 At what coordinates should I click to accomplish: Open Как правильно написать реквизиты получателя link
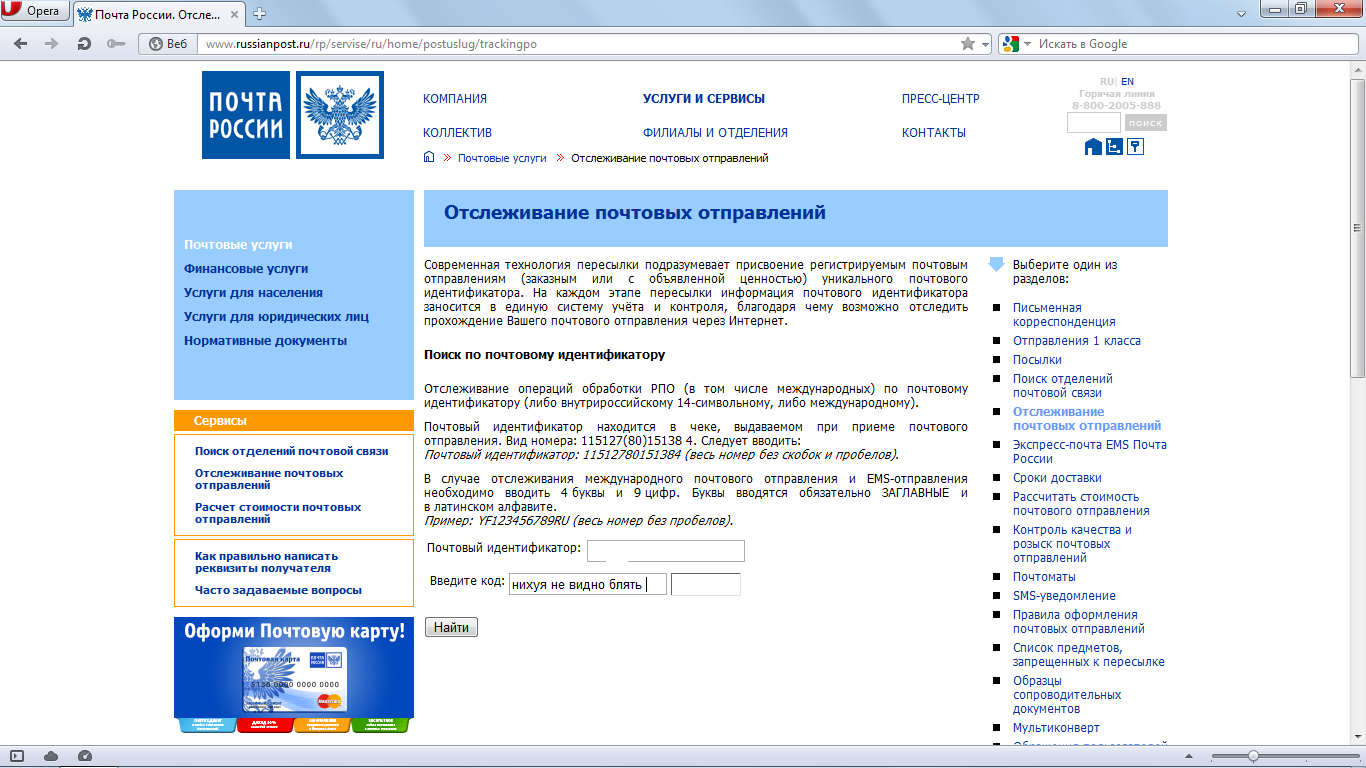pyautogui.click(x=266, y=562)
